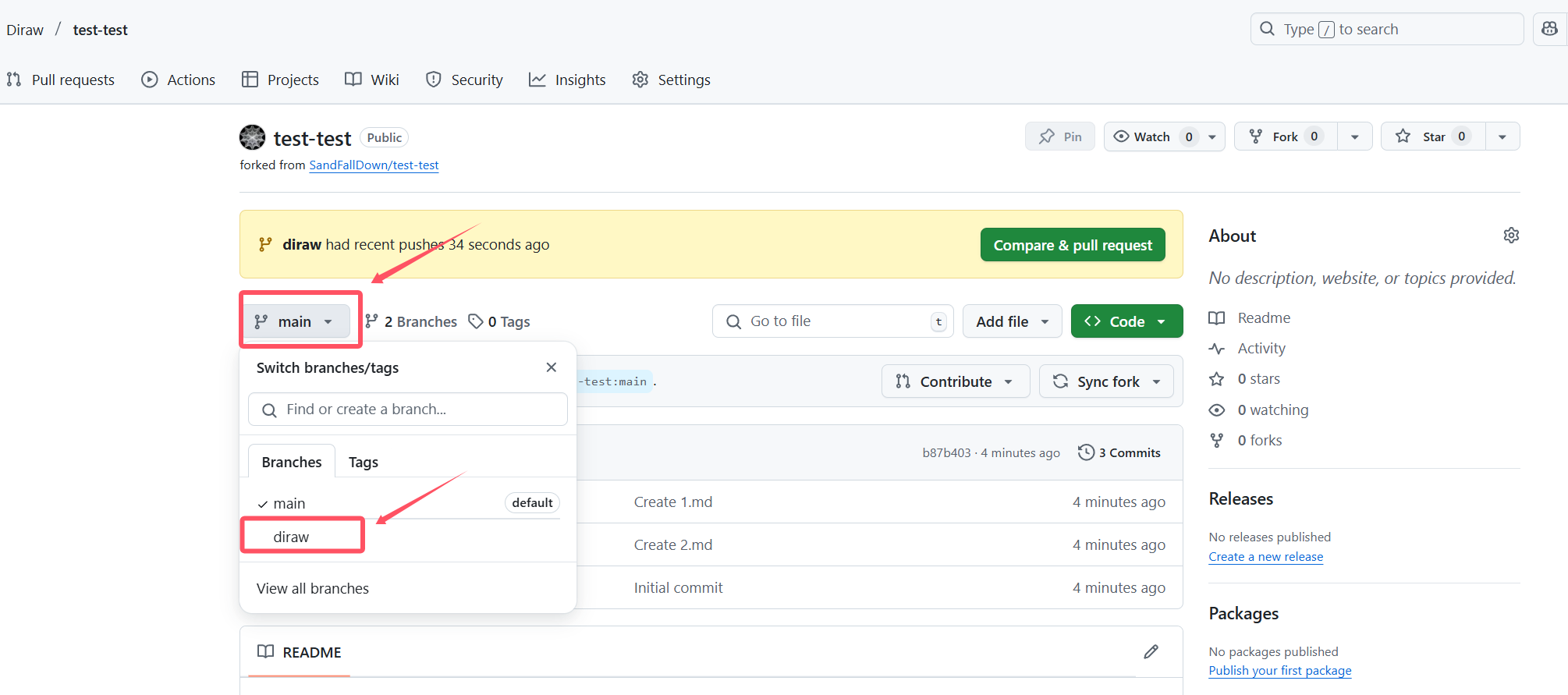Click the eye icon next to 0 watching
The image size is (1568, 695).
[1216, 410]
